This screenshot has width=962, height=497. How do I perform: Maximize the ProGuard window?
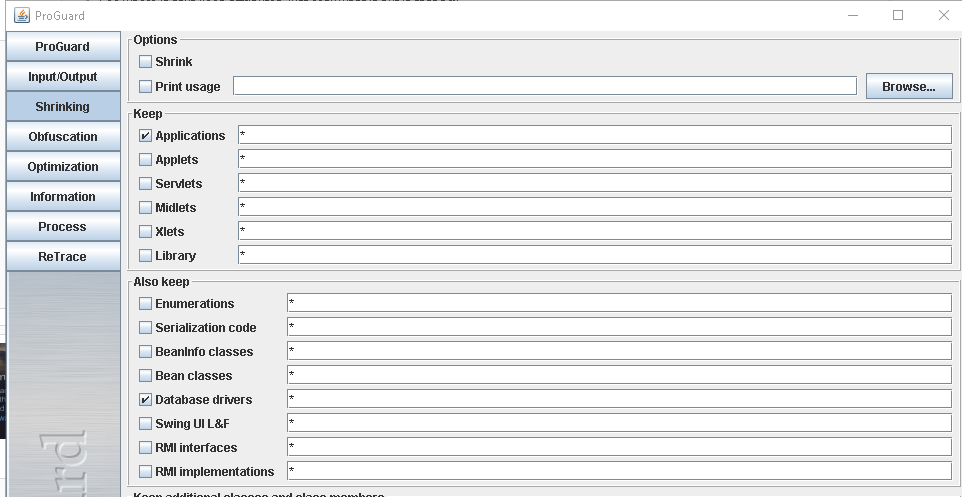coord(898,15)
